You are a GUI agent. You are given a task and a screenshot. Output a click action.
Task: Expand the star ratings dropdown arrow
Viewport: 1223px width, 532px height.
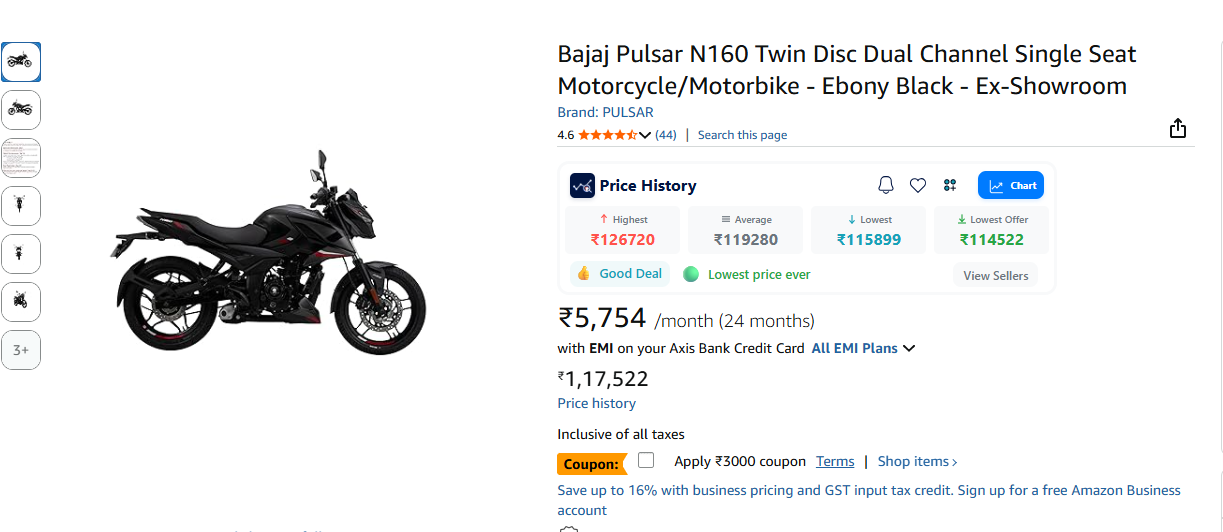[x=645, y=135]
